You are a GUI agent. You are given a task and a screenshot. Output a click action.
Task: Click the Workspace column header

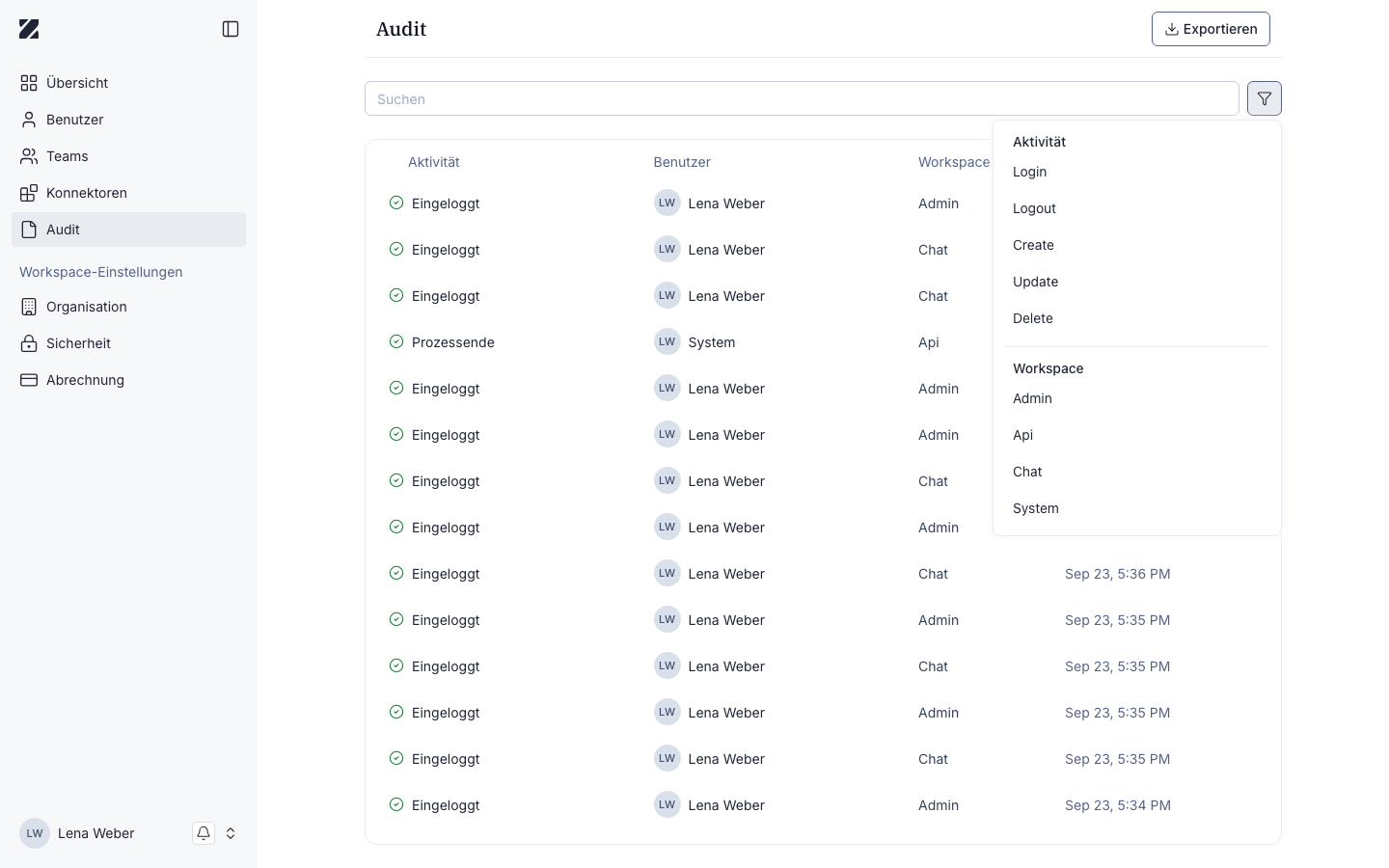tap(954, 162)
